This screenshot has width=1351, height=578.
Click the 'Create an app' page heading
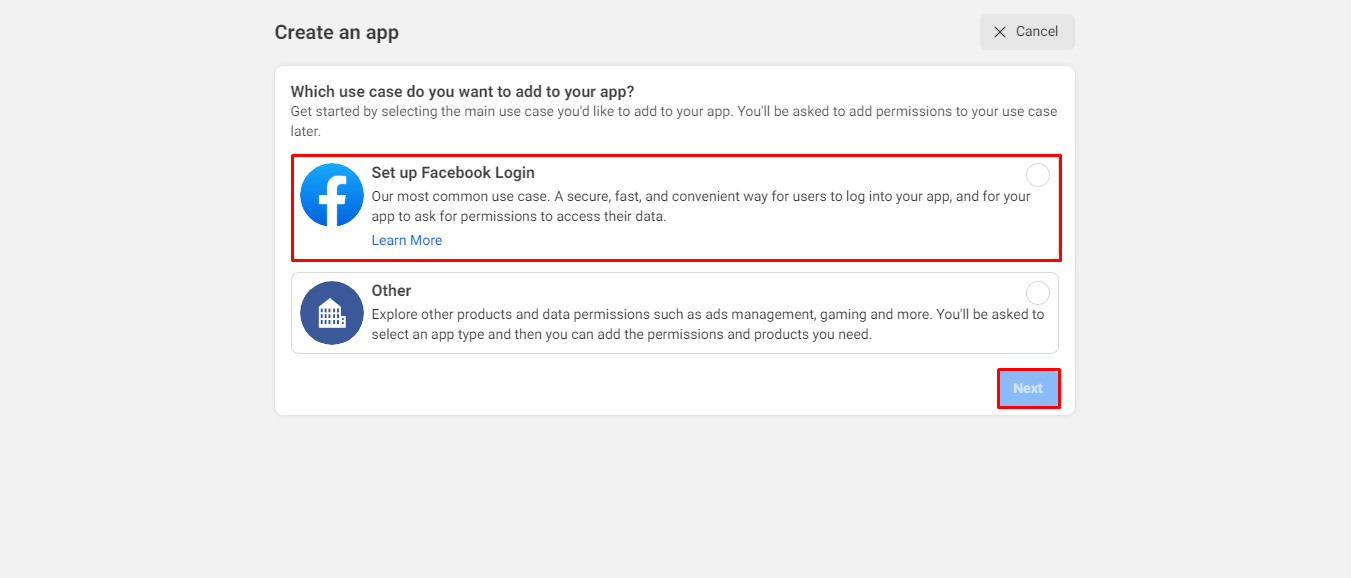coord(337,32)
